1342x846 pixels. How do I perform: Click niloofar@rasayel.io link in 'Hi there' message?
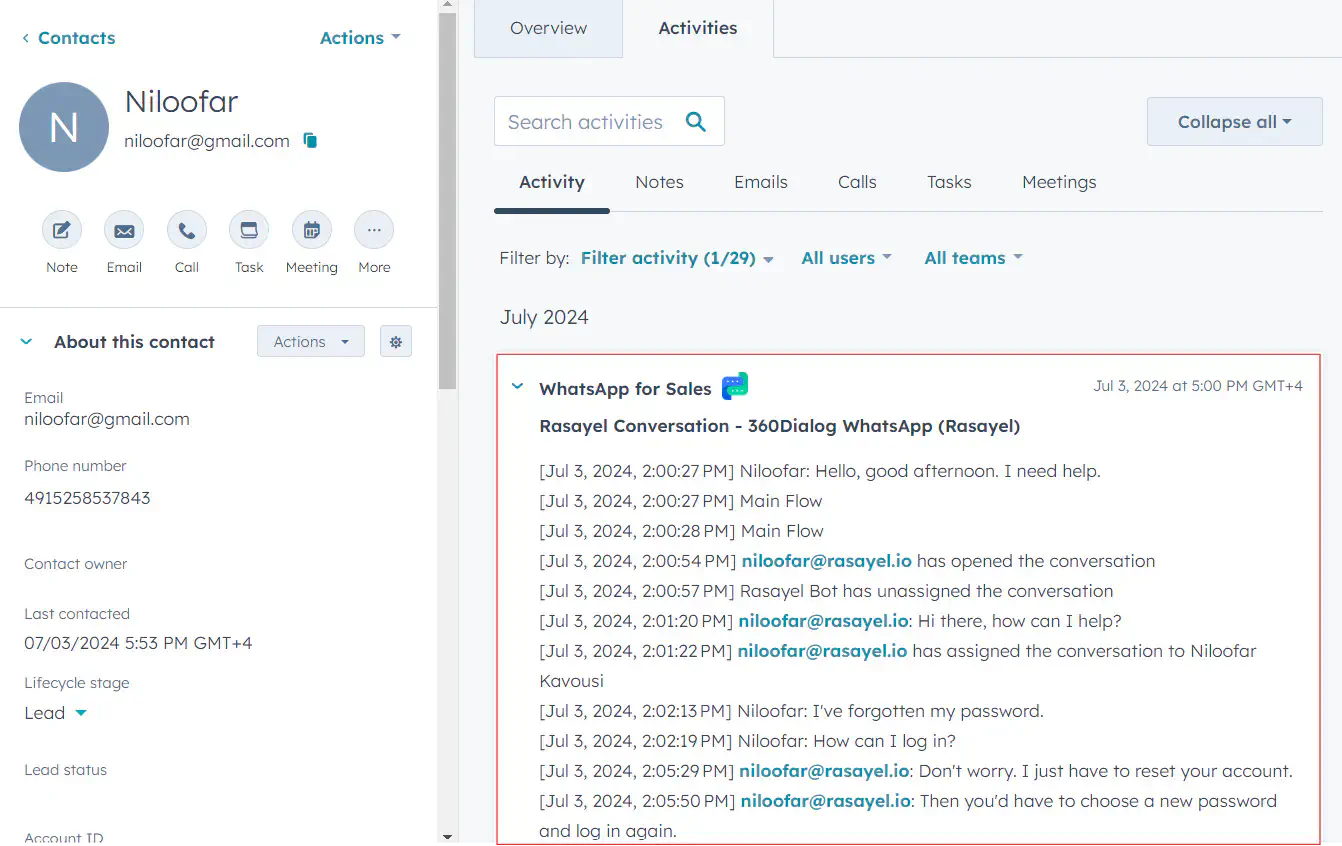(x=824, y=621)
